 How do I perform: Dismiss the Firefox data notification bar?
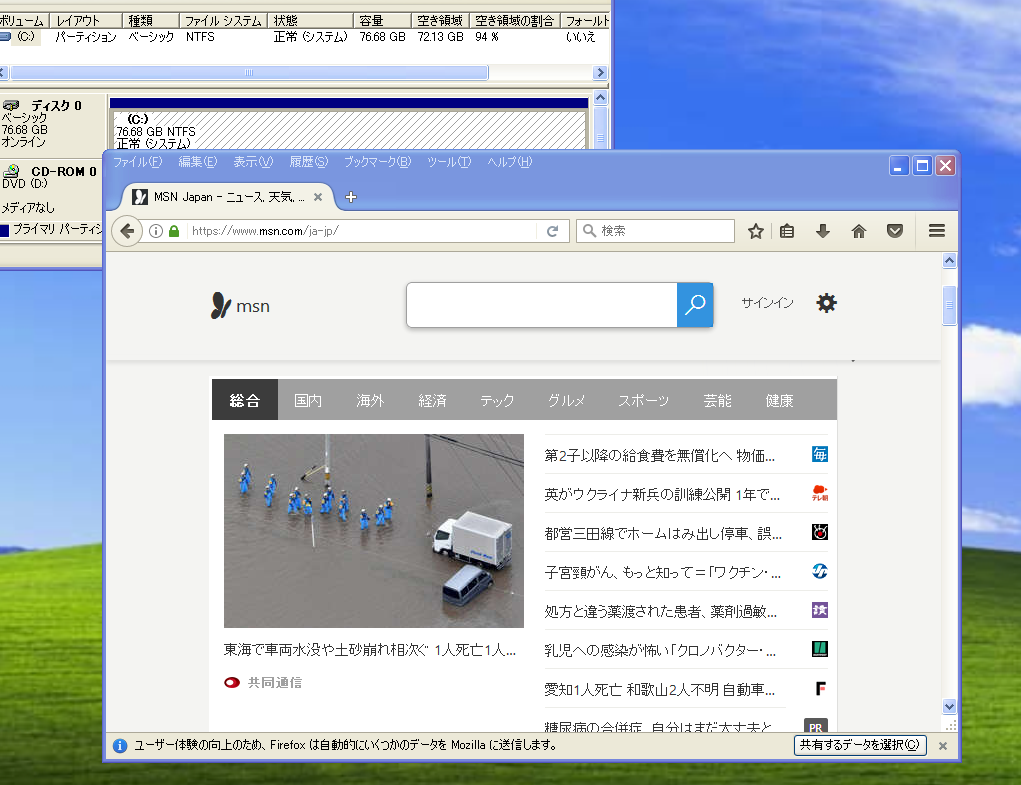tap(942, 746)
